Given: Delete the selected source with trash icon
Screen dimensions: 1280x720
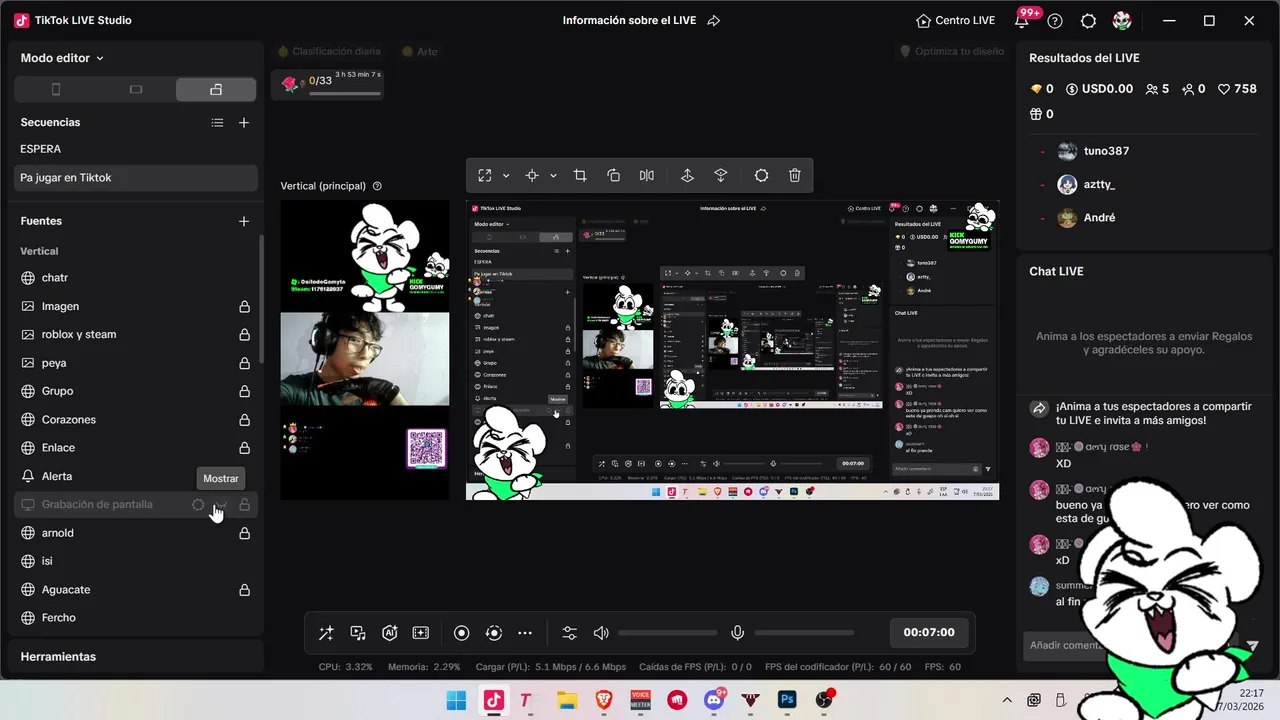Looking at the screenshot, I should click(x=795, y=175).
